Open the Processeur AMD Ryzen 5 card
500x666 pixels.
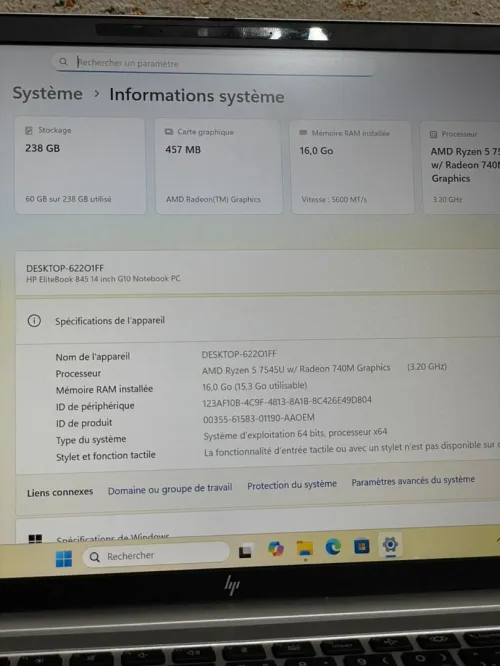point(461,168)
